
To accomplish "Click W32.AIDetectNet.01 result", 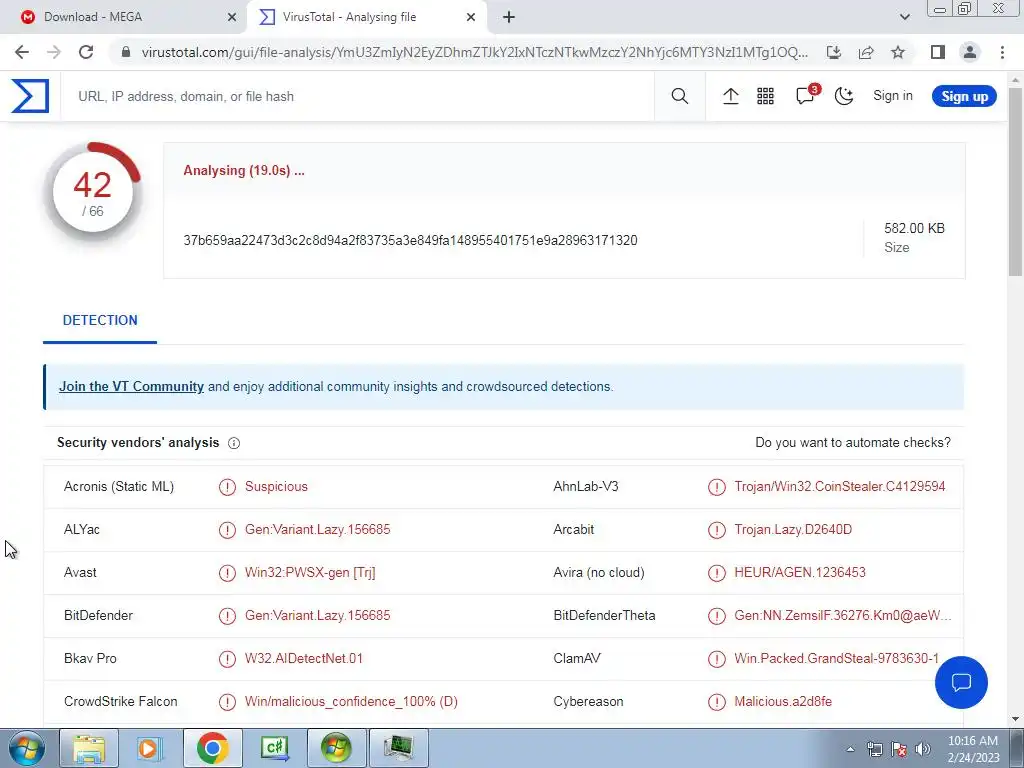I will click(304, 658).
